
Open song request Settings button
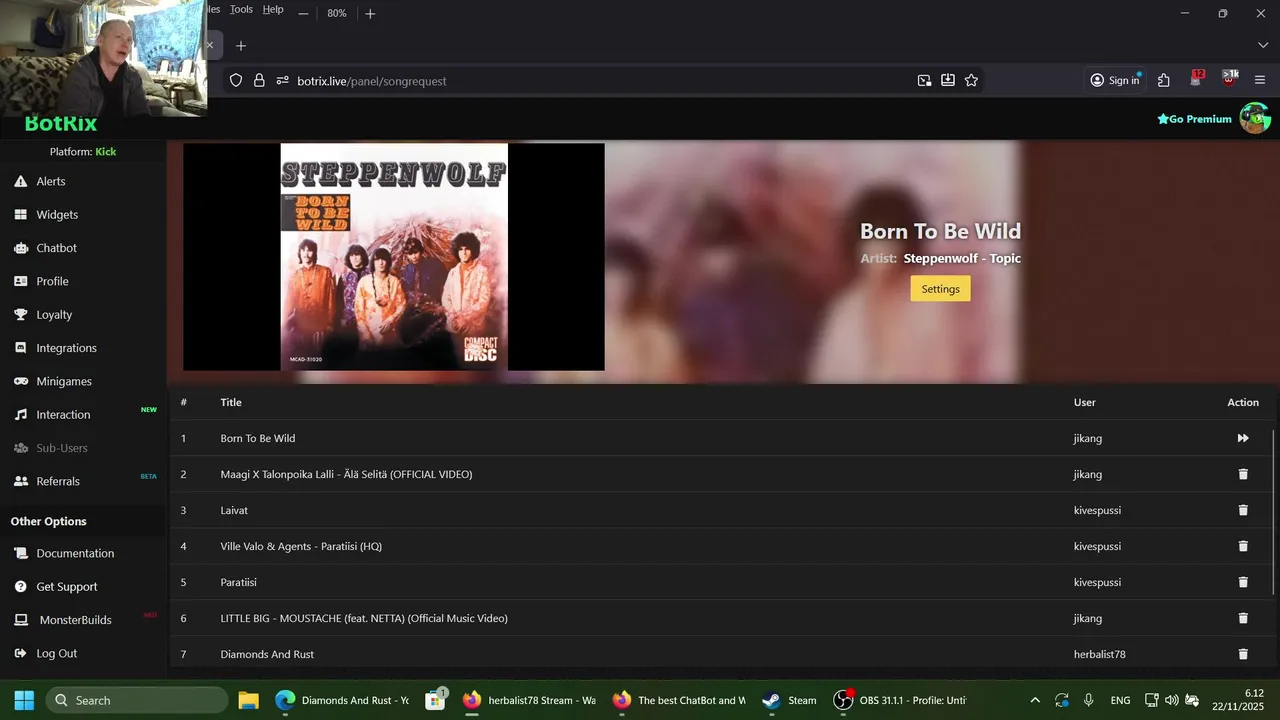[940, 289]
